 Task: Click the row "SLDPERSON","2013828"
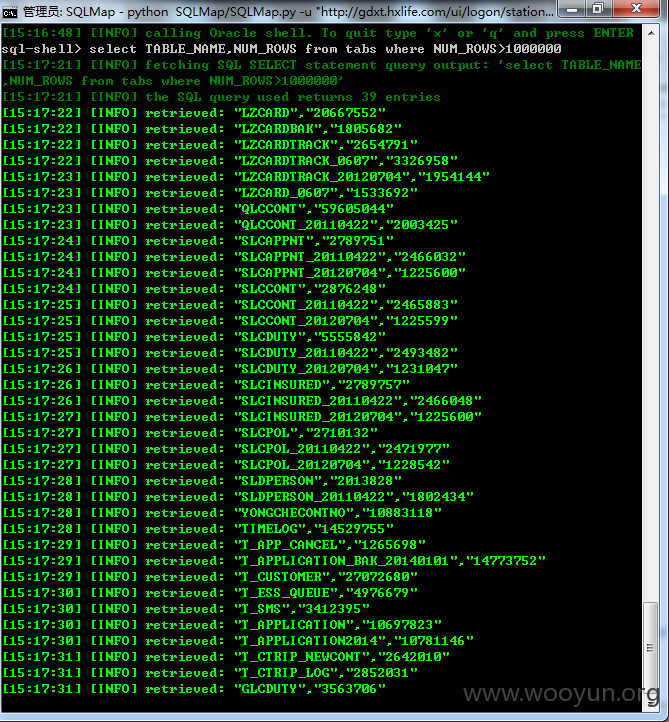202,481
